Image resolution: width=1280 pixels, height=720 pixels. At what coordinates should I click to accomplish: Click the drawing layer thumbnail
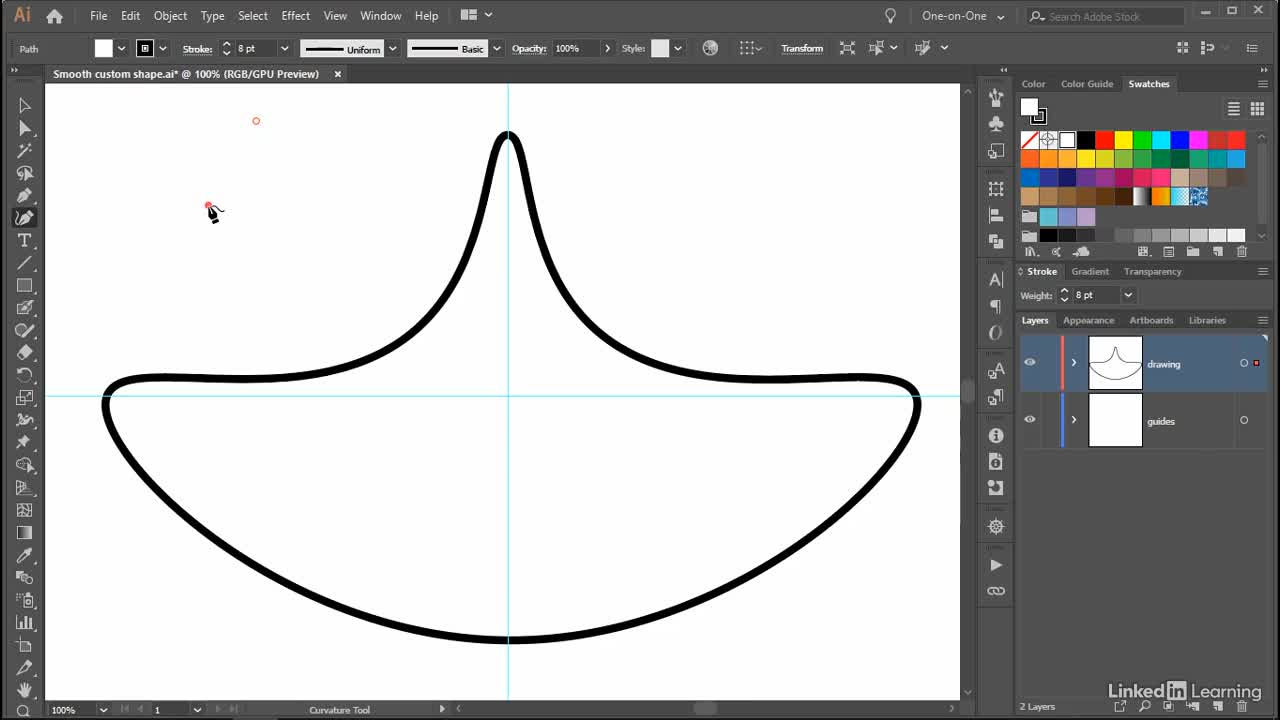pyautogui.click(x=1115, y=363)
